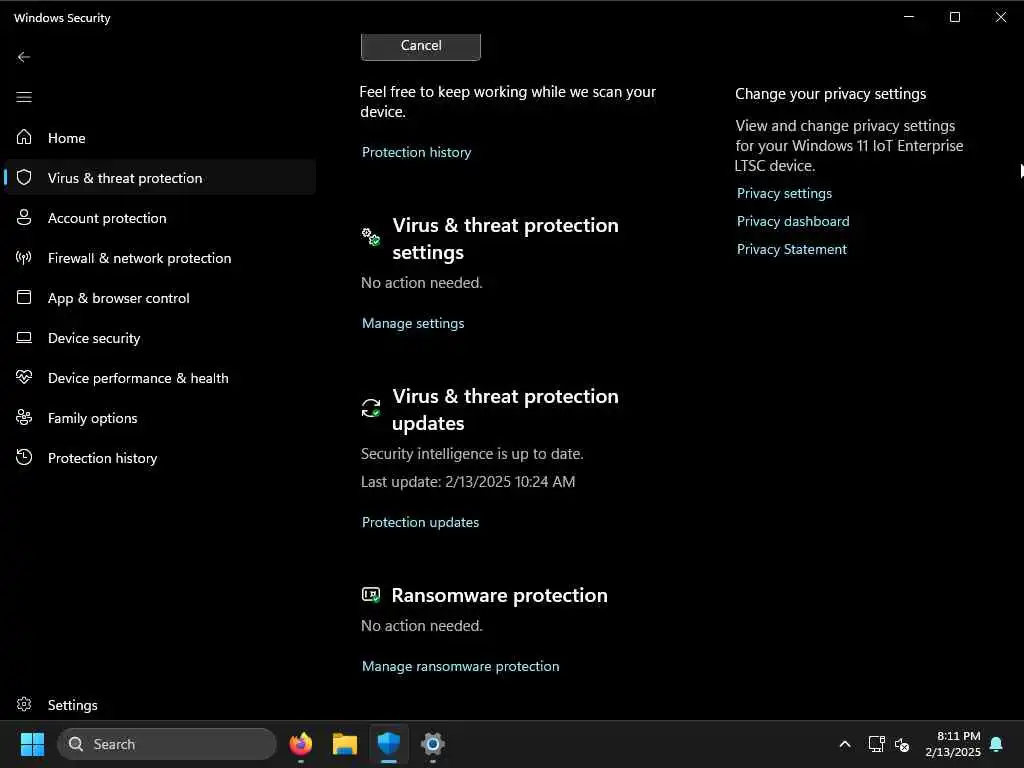
Task: Open Firefox from the taskbar
Action: (x=300, y=744)
